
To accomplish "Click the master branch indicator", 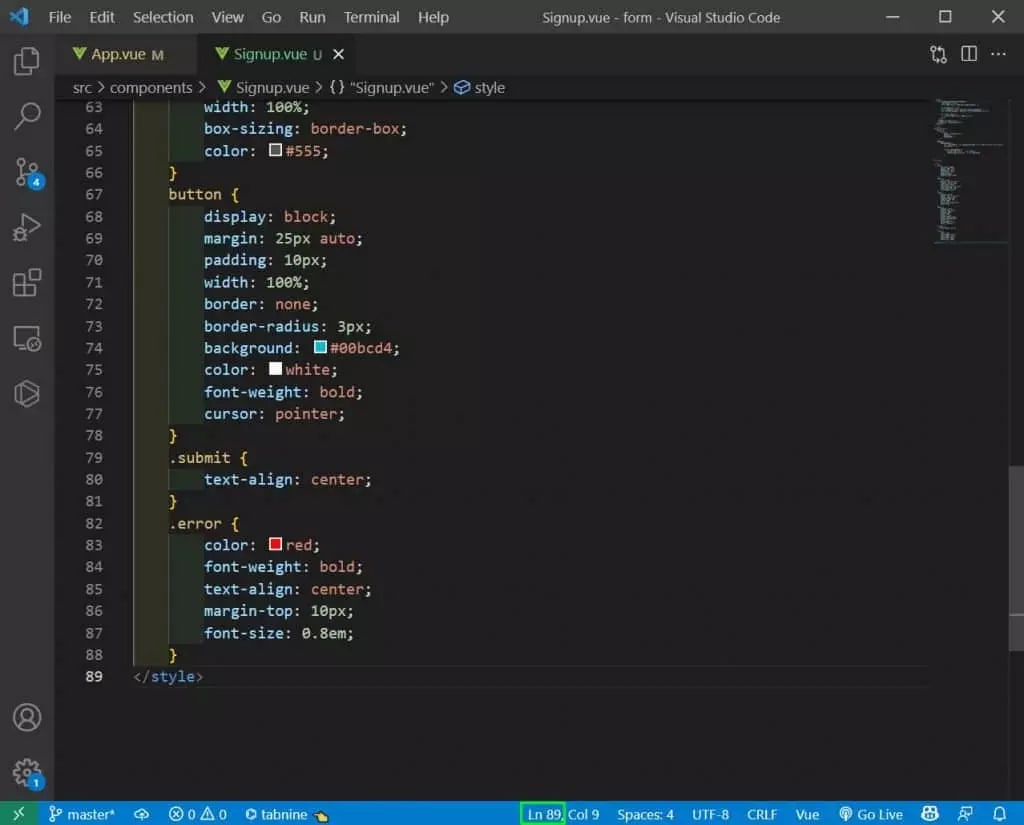I will pyautogui.click(x=81, y=813).
